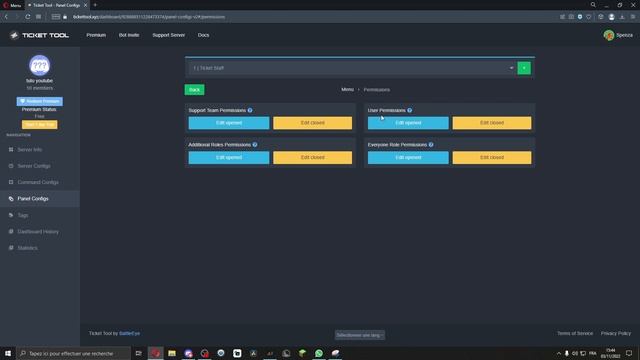Viewport: 640px width, 360px height.
Task: Click the Server Configs gear icon
Action: pos(11,166)
